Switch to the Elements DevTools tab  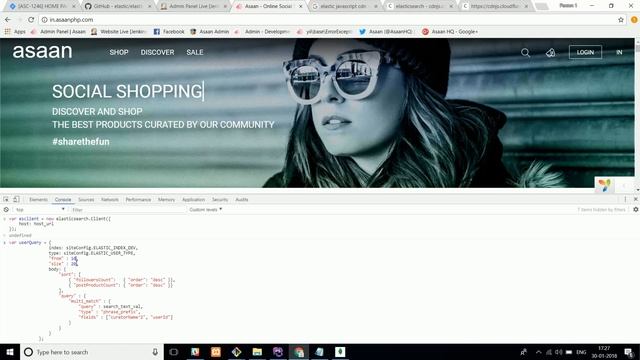[38, 200]
